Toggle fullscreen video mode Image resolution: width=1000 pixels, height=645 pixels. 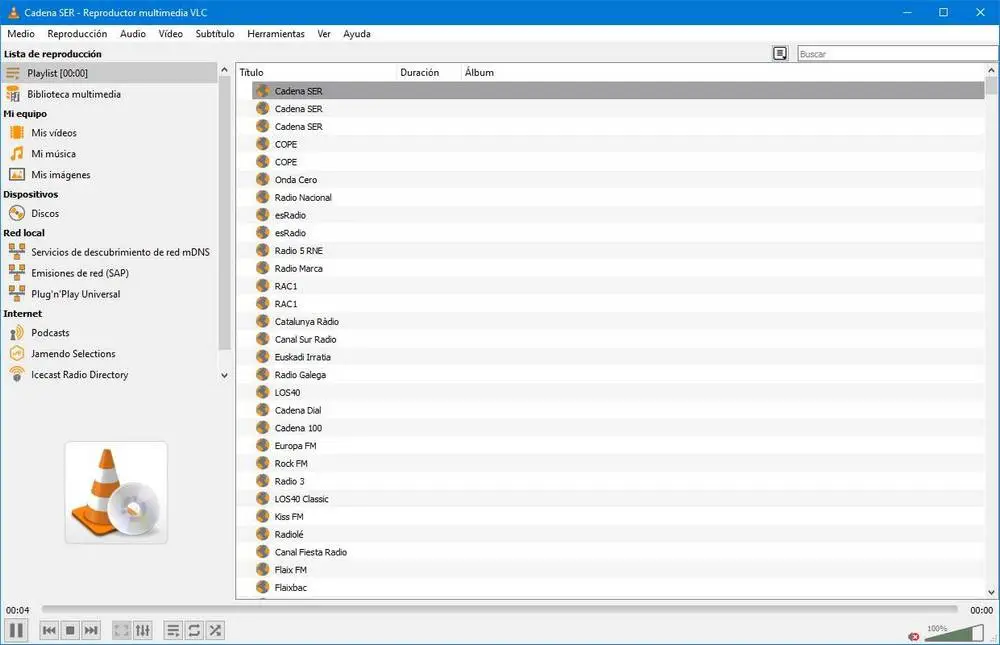tap(121, 630)
